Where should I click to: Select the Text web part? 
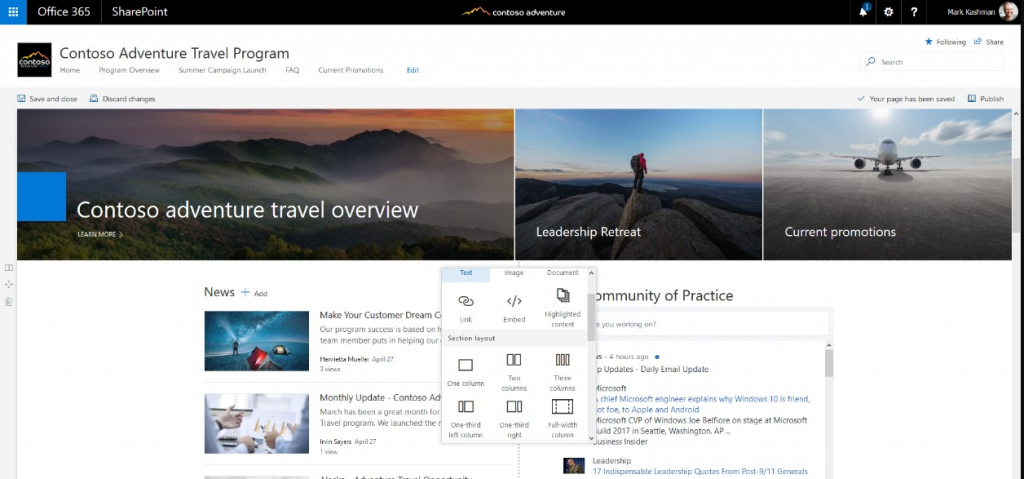[466, 273]
